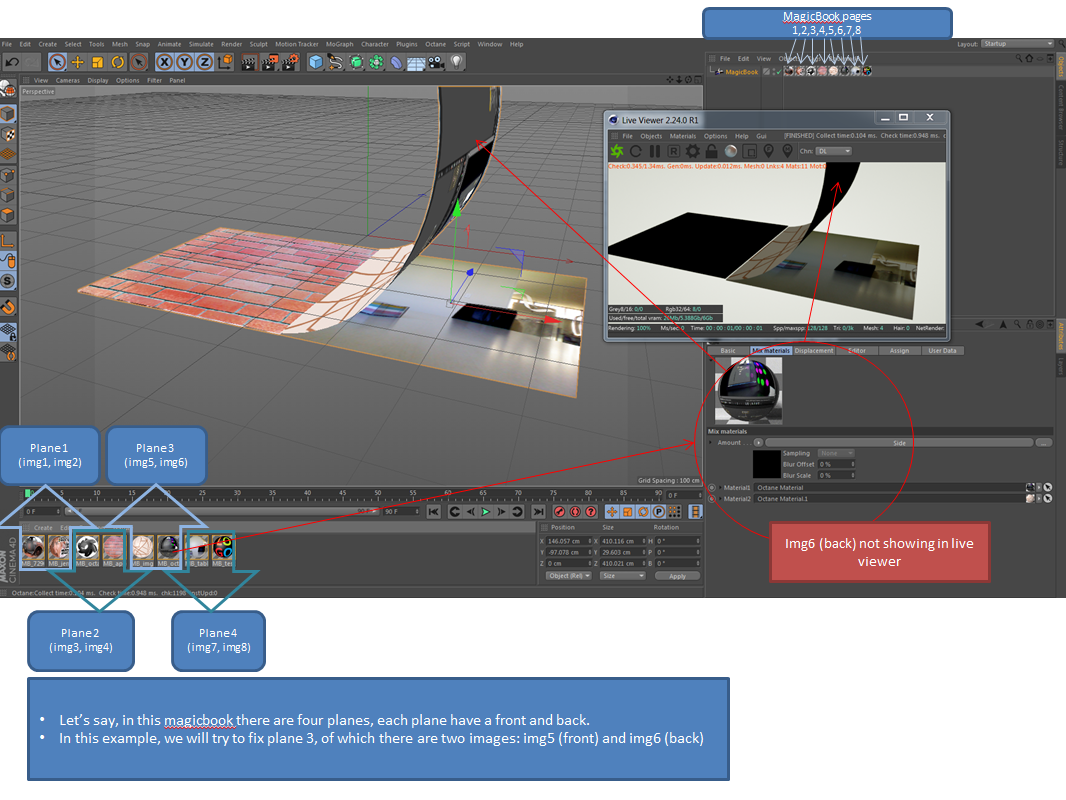Screen dimensions: 1066x800
Task: Click the Undo arrow in main toolbar
Action: coord(12,63)
